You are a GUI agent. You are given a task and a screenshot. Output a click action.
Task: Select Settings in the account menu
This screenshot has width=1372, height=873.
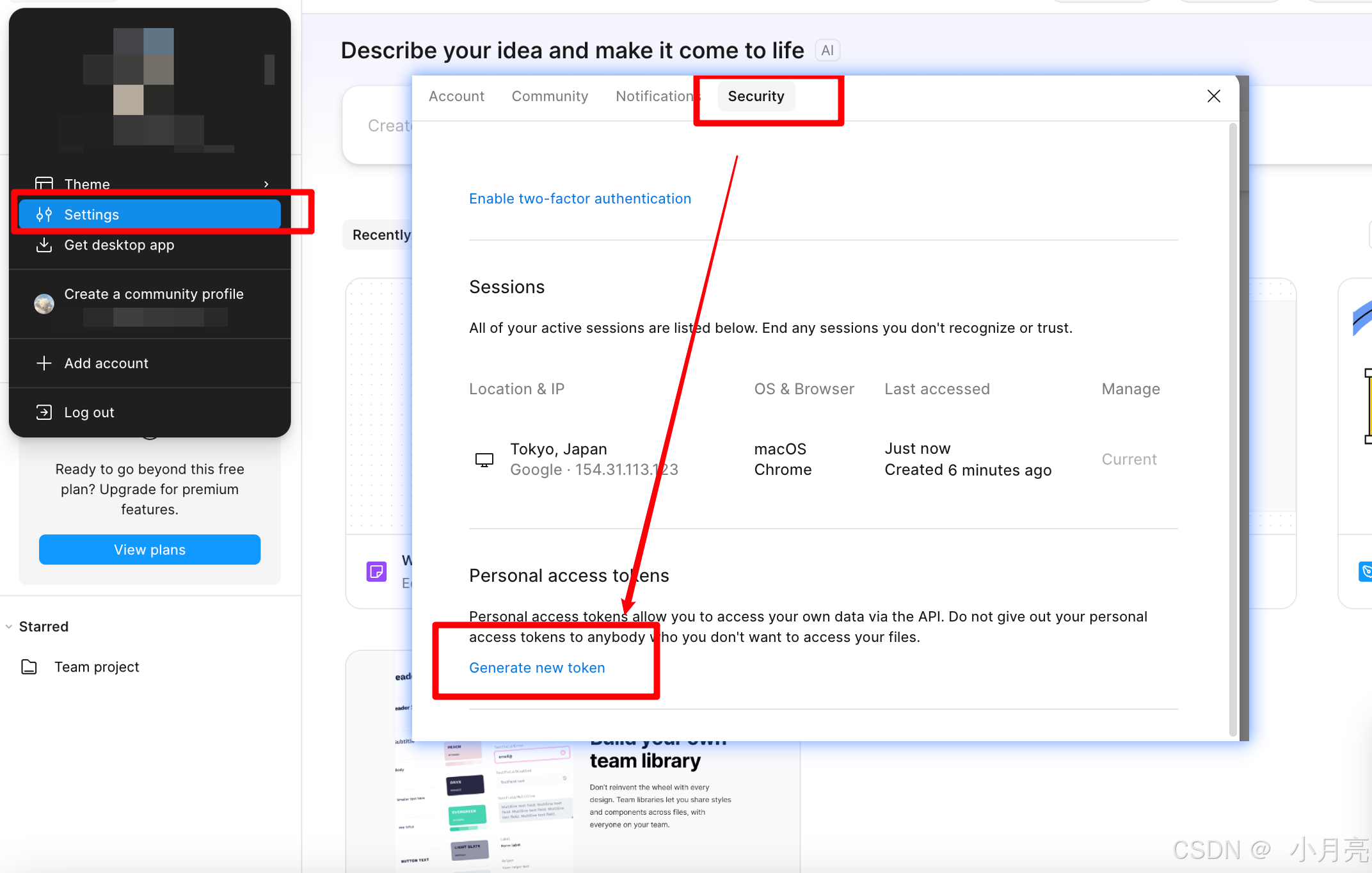coord(150,214)
